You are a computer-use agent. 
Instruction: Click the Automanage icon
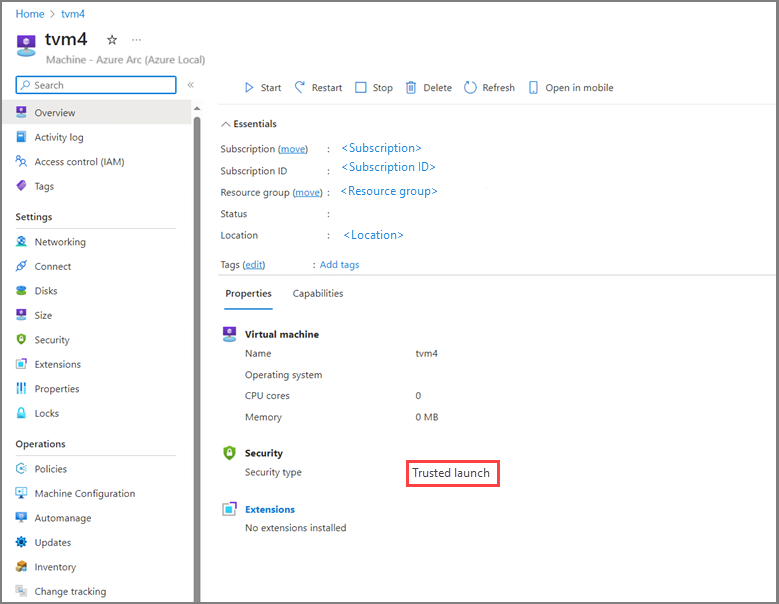pyautogui.click(x=21, y=517)
